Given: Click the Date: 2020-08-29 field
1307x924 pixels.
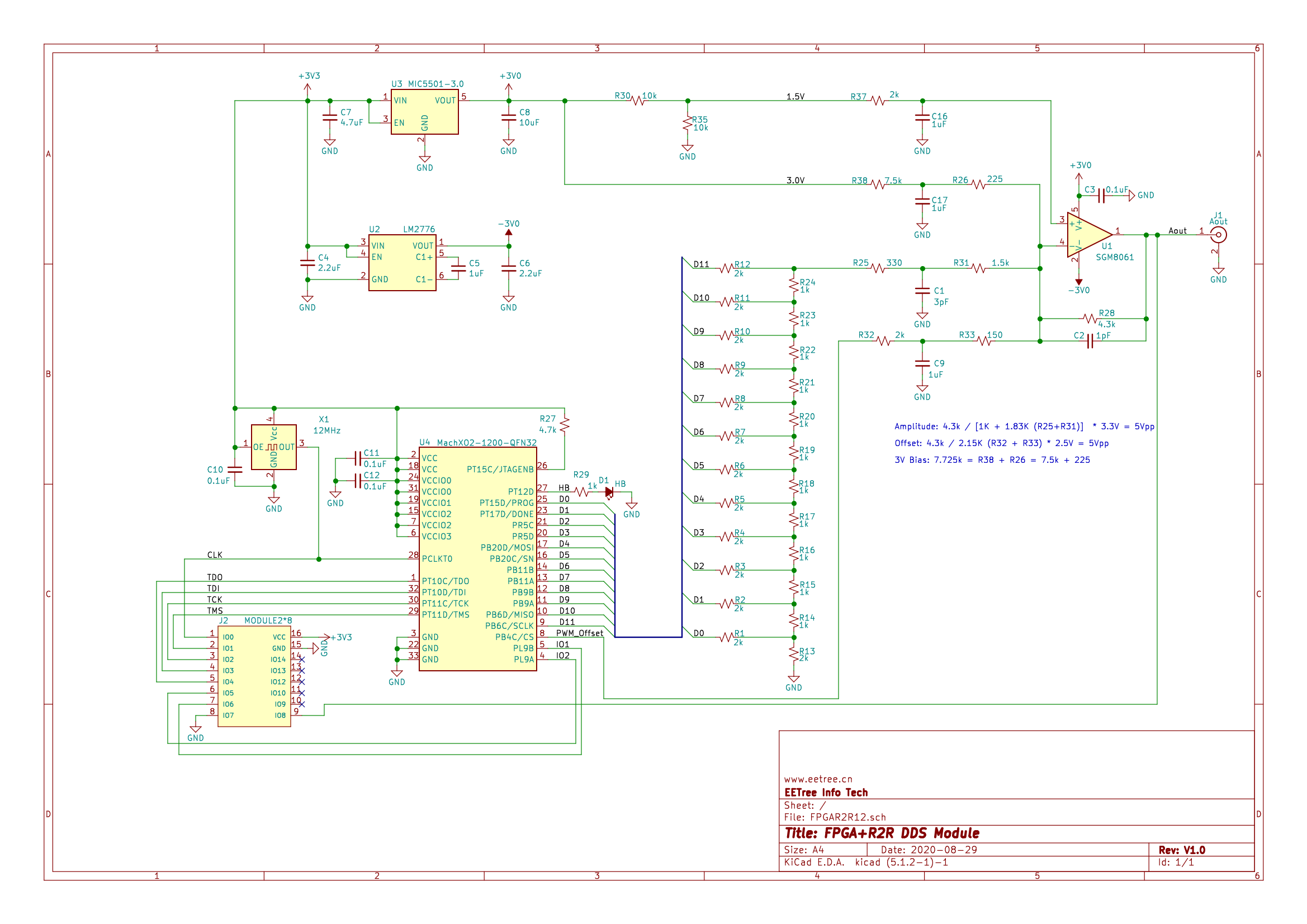Looking at the screenshot, I should point(929,850).
